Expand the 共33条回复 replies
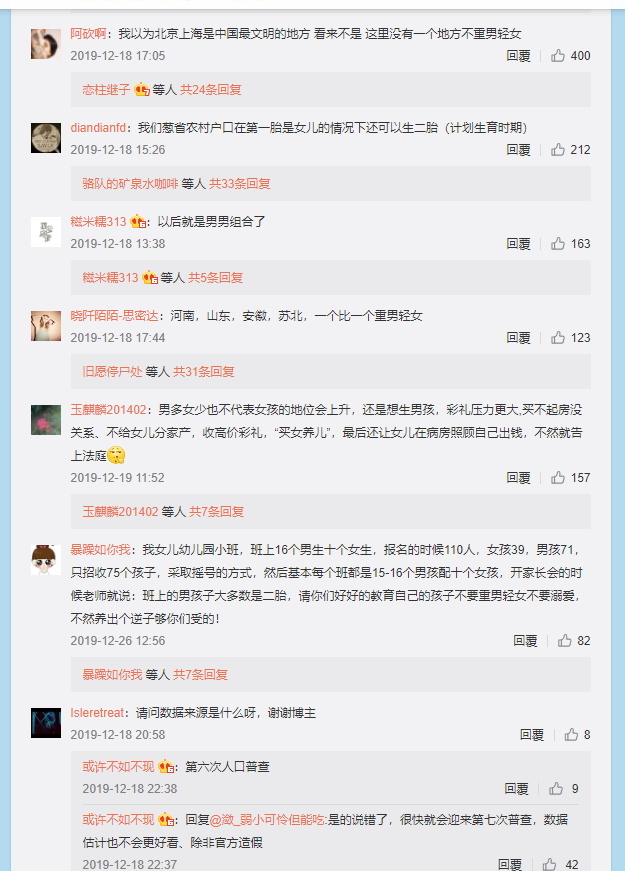Image resolution: width=625 pixels, height=871 pixels. [x=239, y=183]
